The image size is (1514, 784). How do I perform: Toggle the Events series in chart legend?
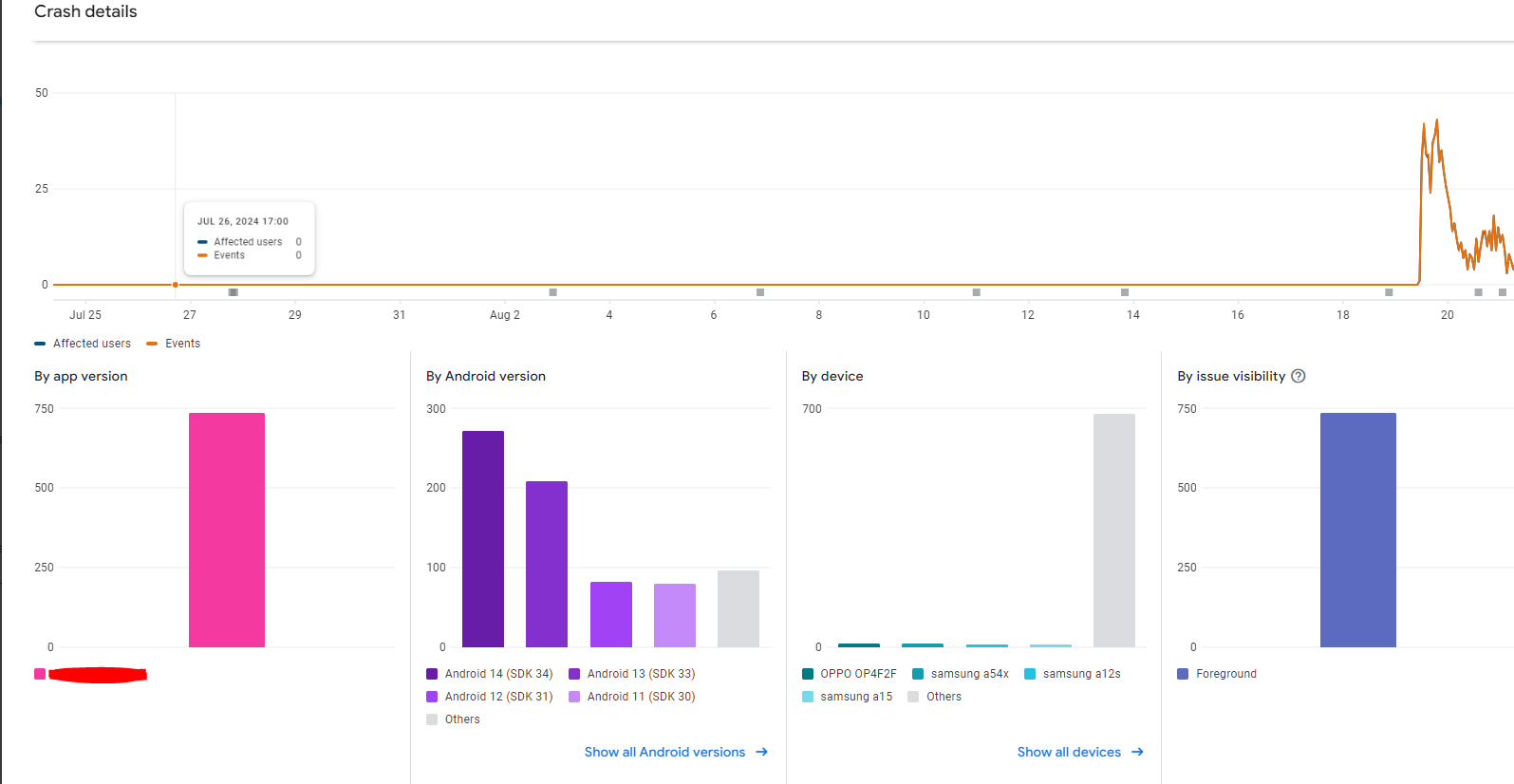(x=174, y=344)
